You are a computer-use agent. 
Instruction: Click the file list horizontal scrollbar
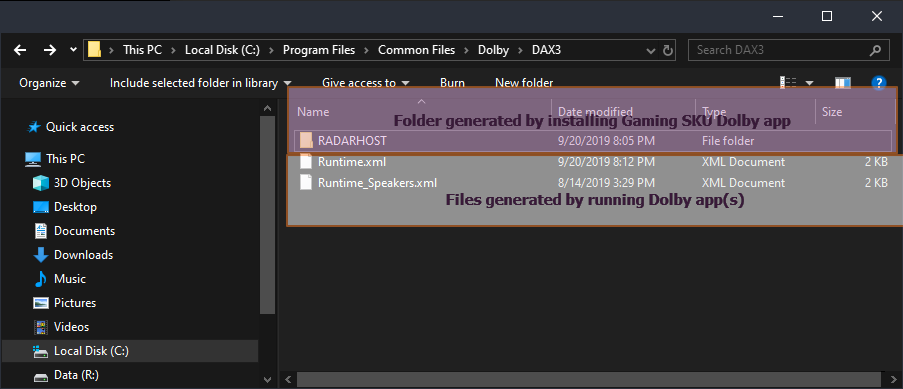click(x=589, y=380)
